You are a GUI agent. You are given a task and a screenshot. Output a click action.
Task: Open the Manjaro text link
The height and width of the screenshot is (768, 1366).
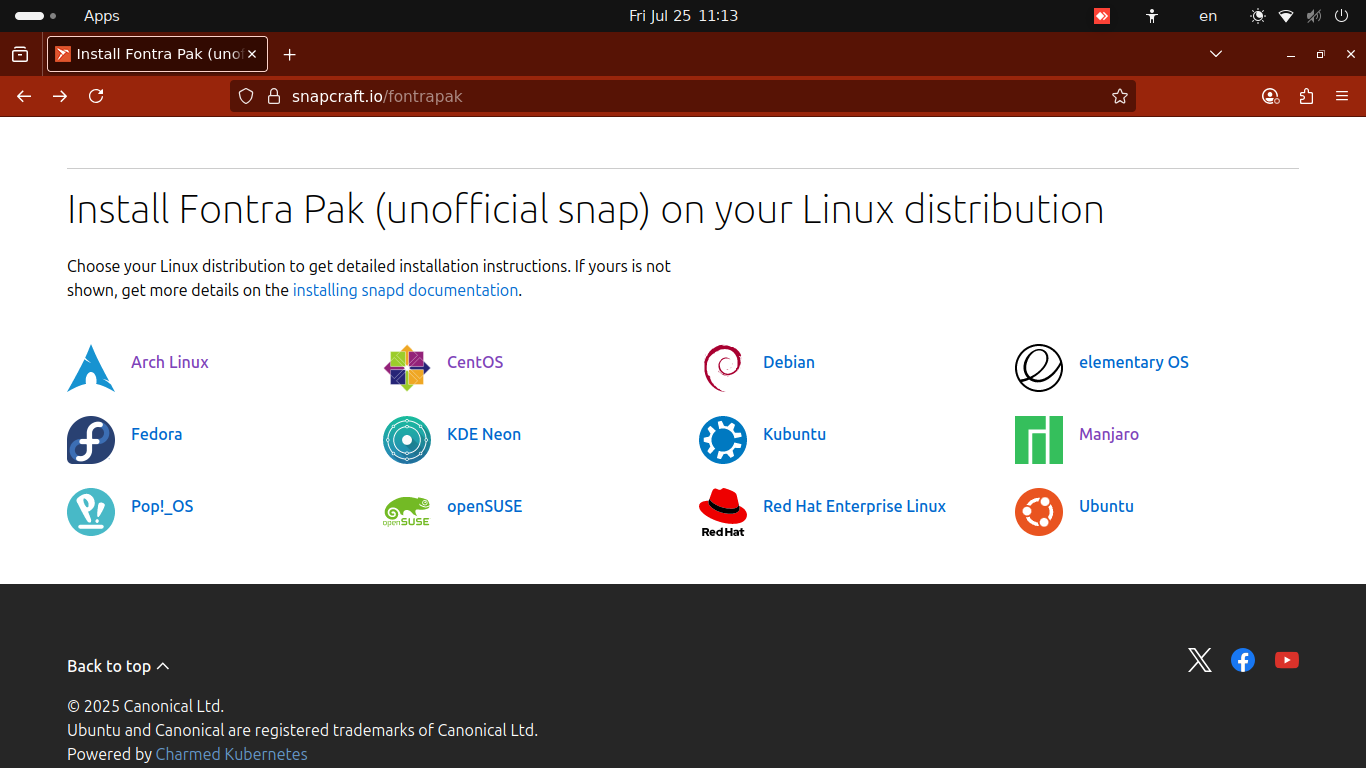tap(1109, 434)
